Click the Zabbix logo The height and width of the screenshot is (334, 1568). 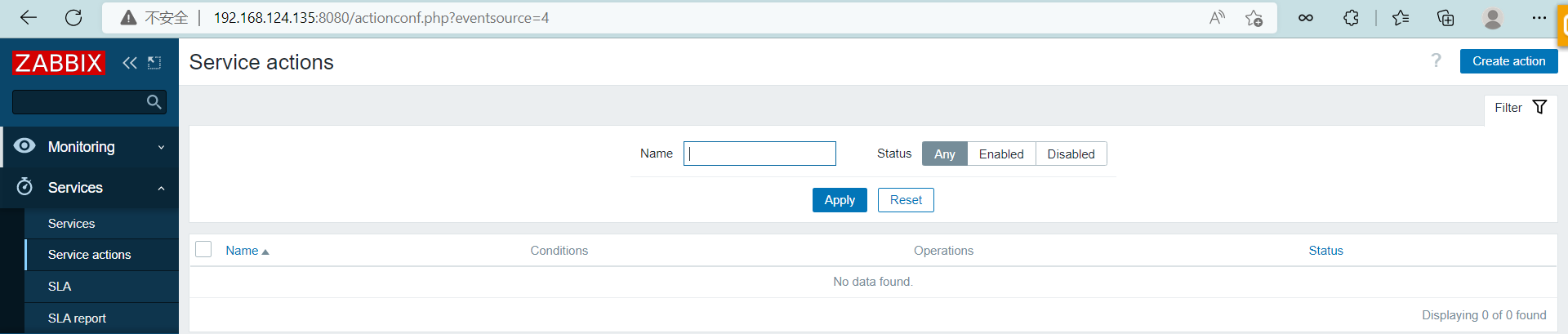(59, 63)
